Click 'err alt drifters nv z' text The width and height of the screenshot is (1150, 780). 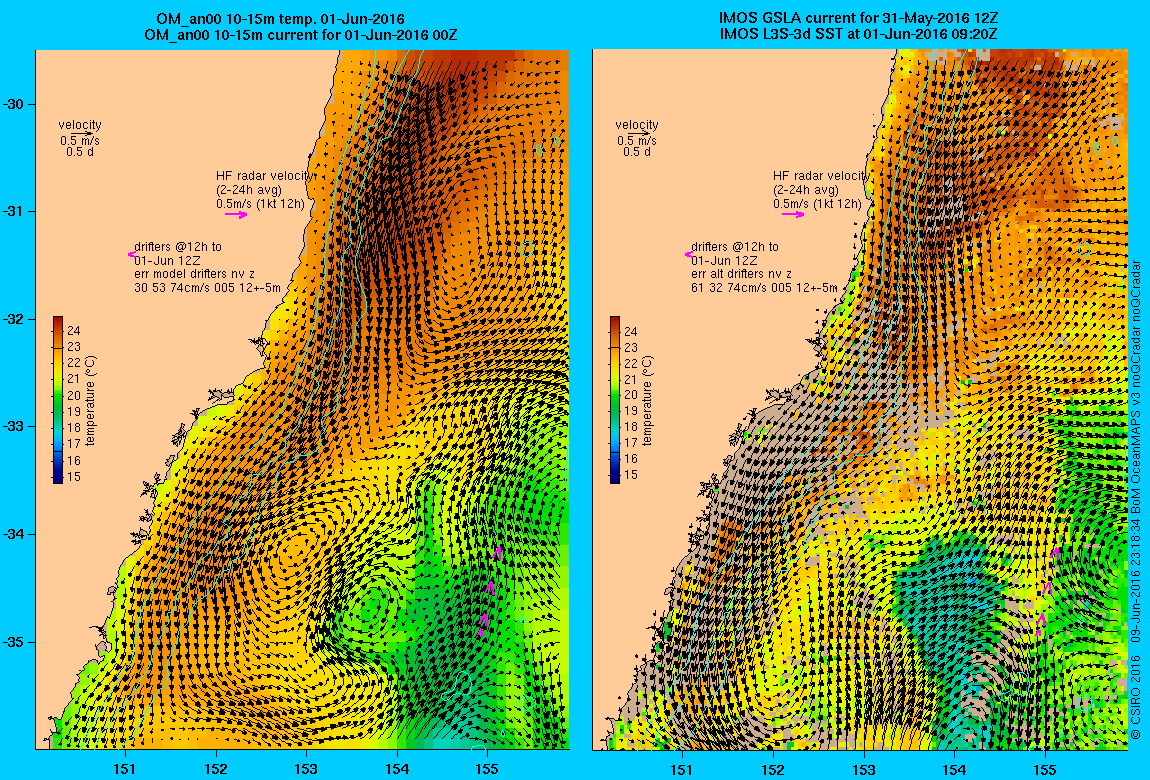click(x=741, y=274)
